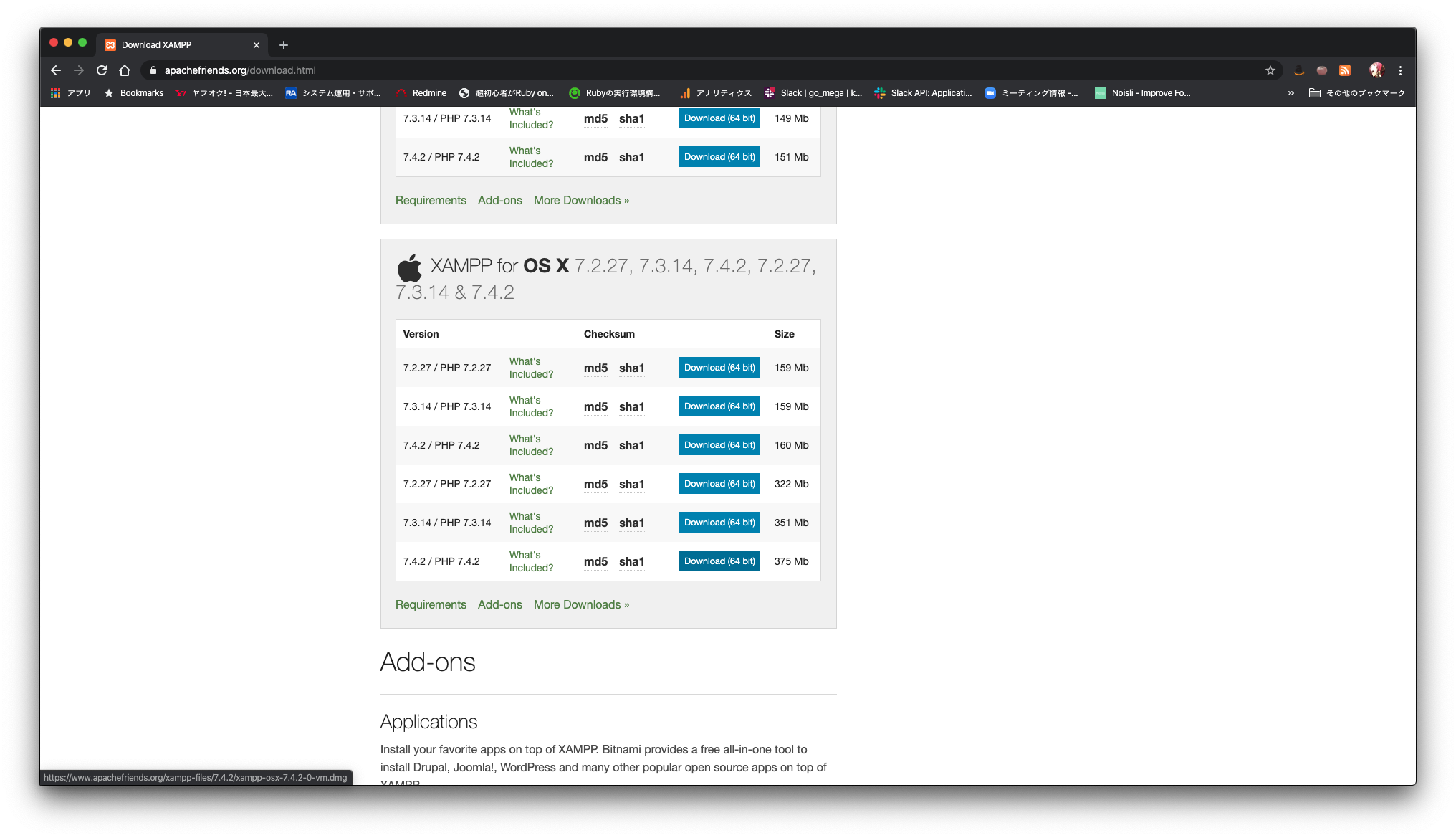The width and height of the screenshot is (1456, 838).
Task: Bookmark this page with the star icon
Action: [x=1270, y=70]
